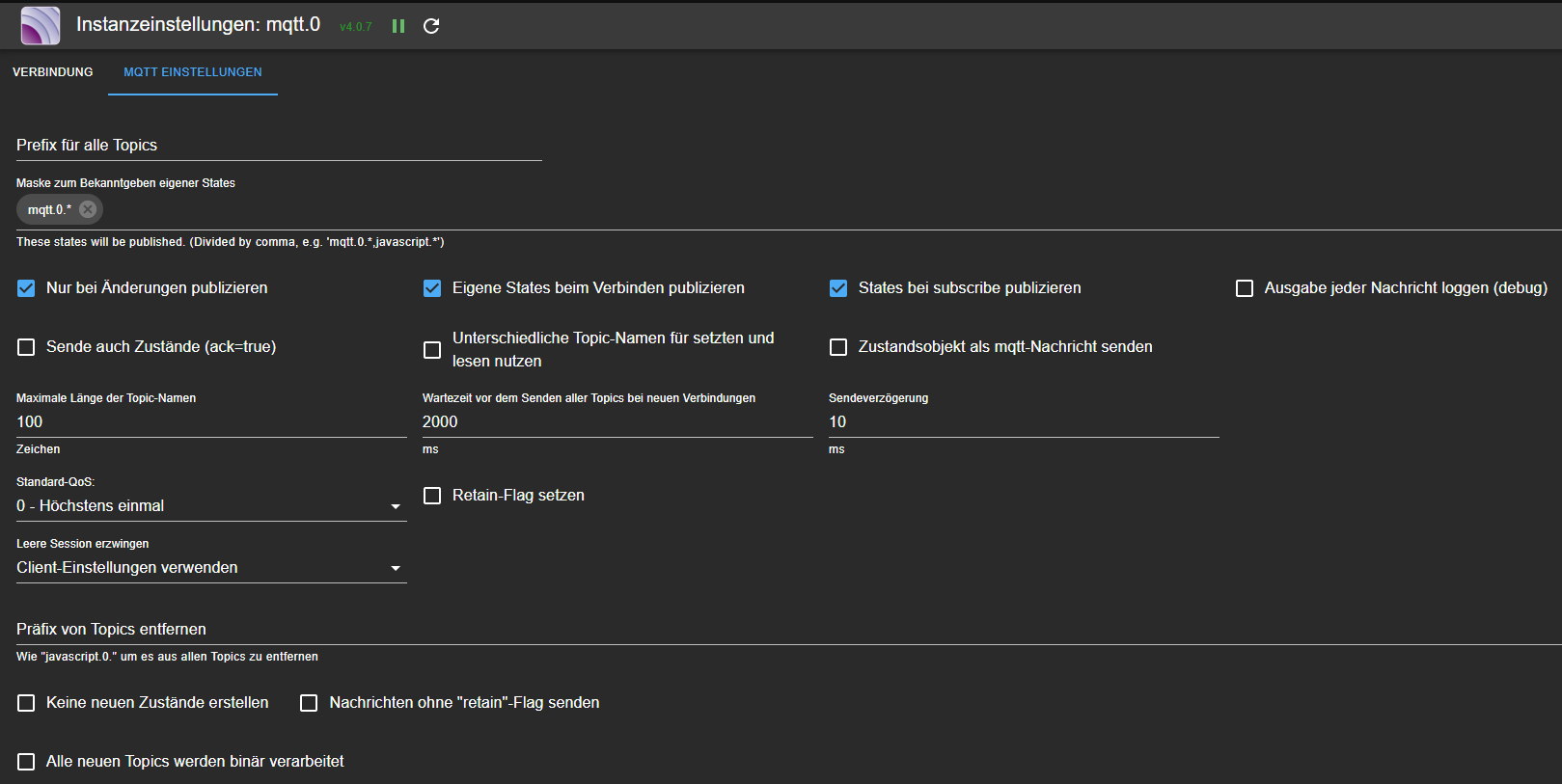Expand Leere Session erzwingen dropdown

click(x=210, y=568)
